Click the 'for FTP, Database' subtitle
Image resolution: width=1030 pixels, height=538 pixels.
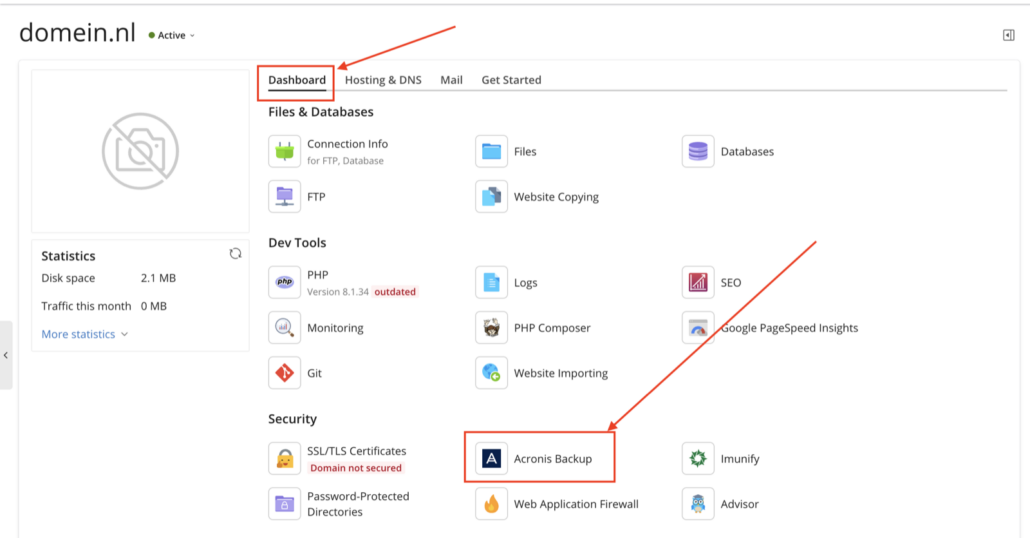tap(346, 161)
